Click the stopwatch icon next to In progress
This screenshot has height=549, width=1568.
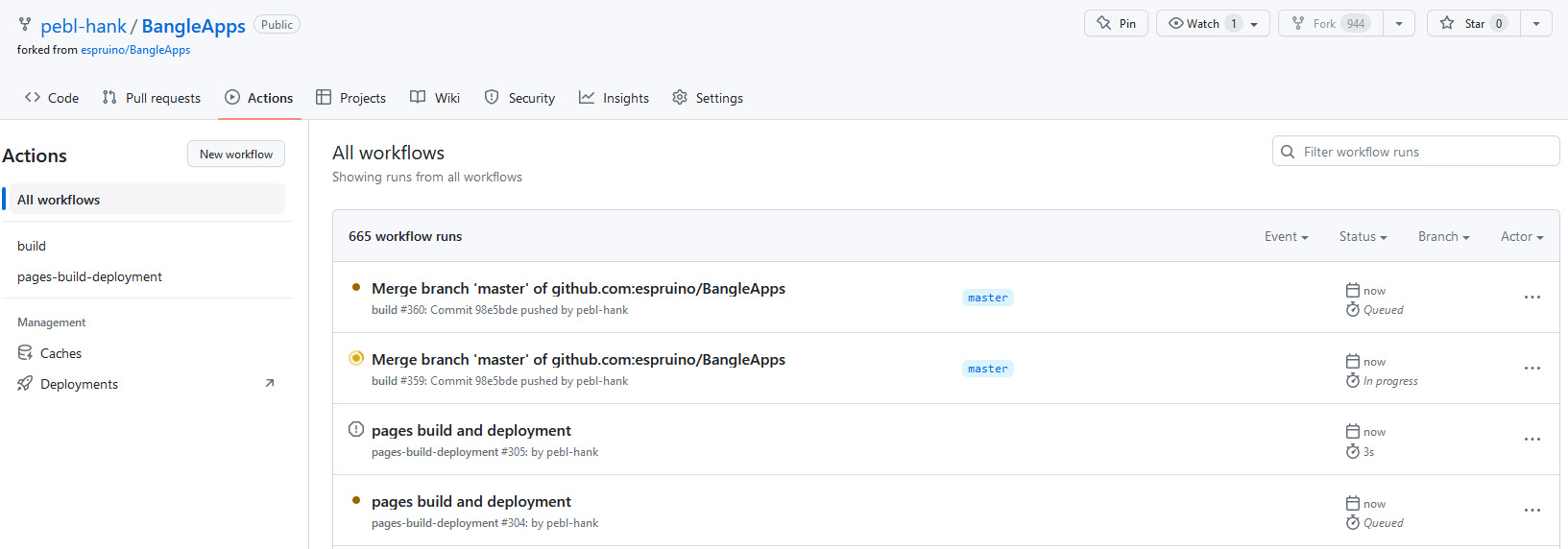pos(1352,380)
